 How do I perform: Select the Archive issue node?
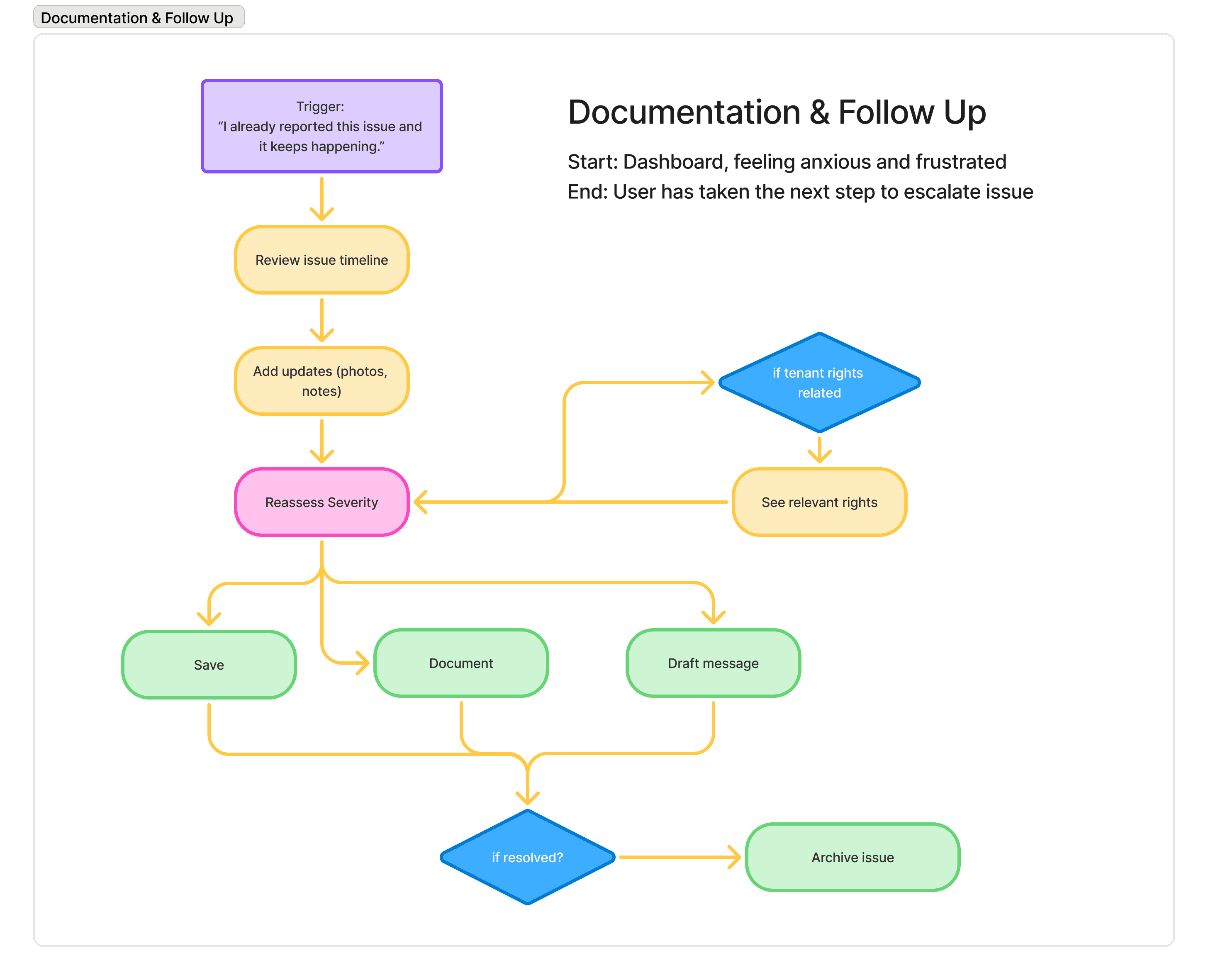point(852,857)
